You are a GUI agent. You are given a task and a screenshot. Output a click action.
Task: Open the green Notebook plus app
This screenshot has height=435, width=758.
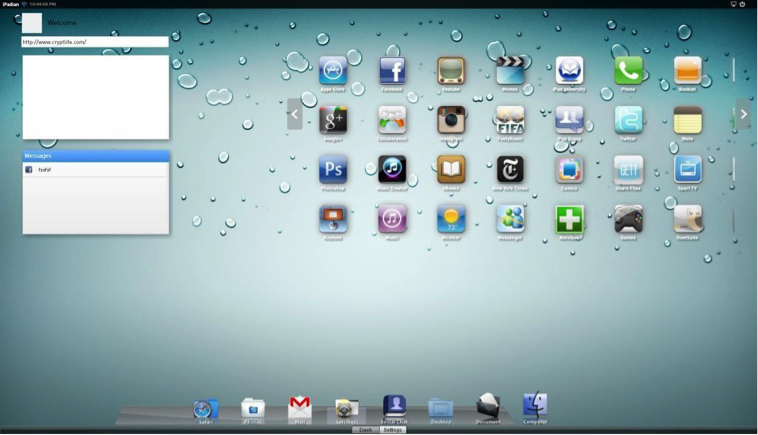[569, 219]
